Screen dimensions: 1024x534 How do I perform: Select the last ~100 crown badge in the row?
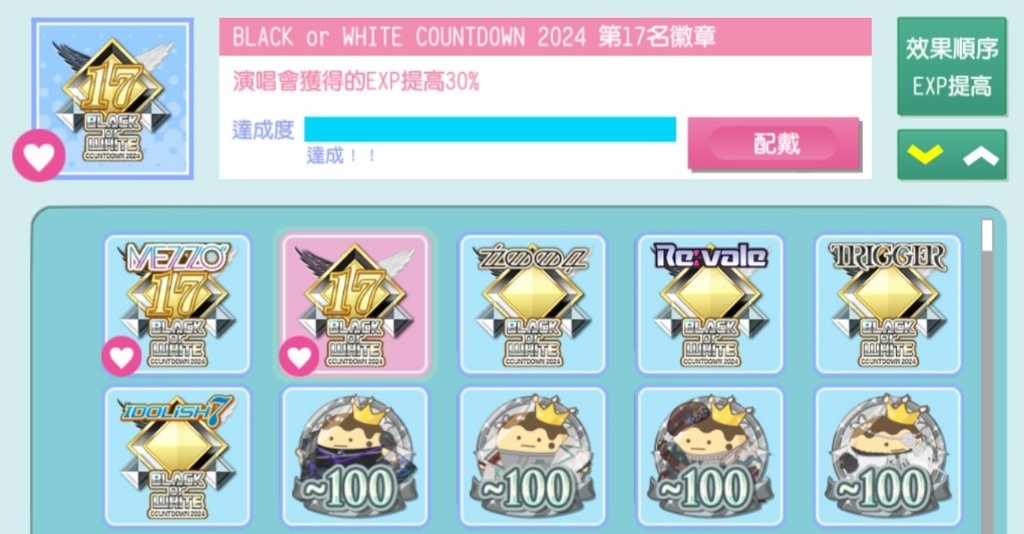(888, 456)
